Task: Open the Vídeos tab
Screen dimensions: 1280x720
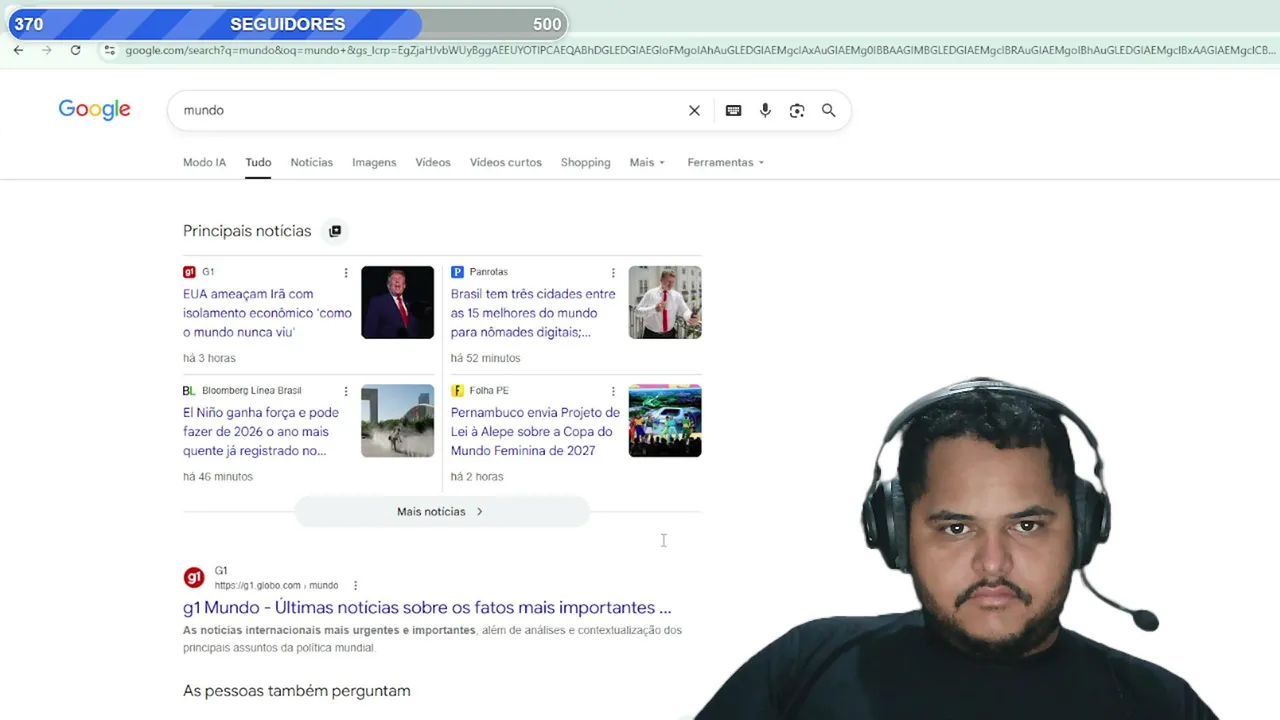Action: coord(433,162)
